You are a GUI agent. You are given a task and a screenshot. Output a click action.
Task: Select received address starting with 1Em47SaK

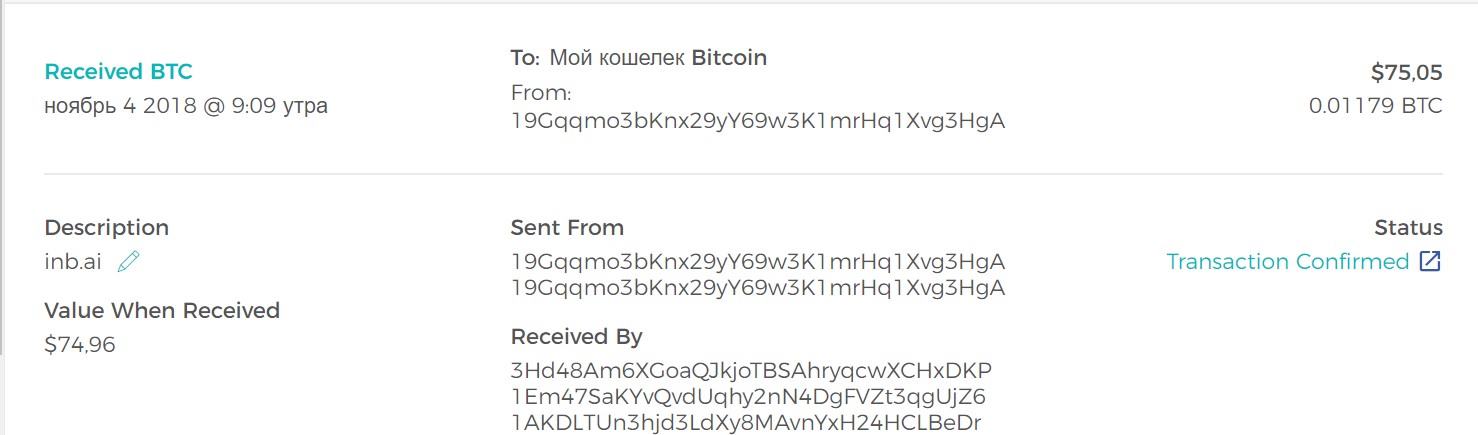point(748,397)
